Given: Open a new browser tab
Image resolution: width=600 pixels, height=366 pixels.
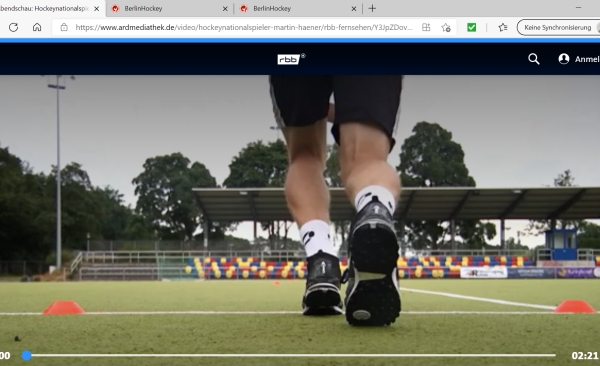Looking at the screenshot, I should (x=372, y=8).
